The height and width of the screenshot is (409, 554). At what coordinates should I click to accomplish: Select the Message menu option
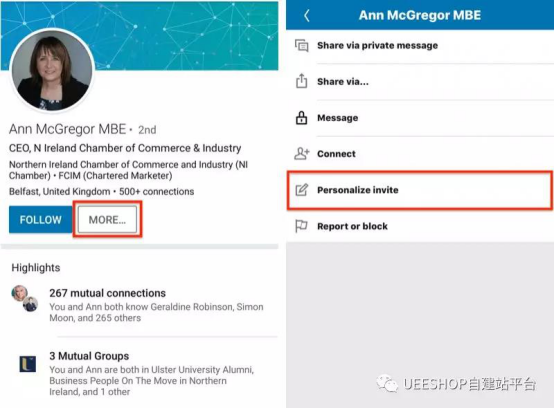[420, 118]
